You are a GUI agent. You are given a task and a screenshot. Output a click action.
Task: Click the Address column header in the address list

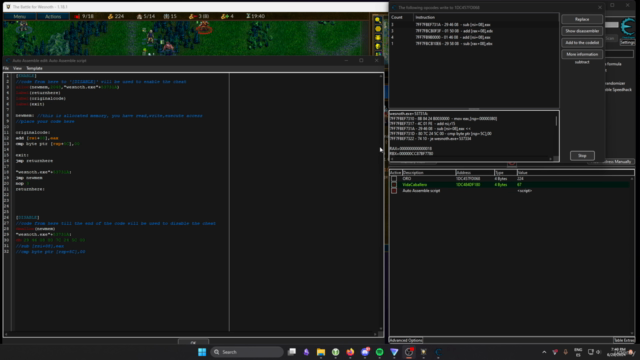point(474,173)
